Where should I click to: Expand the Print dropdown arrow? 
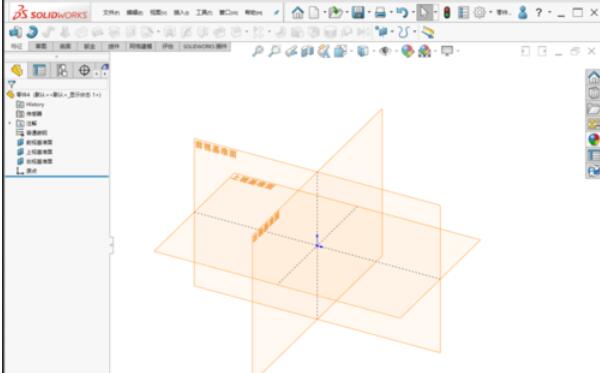(391, 13)
